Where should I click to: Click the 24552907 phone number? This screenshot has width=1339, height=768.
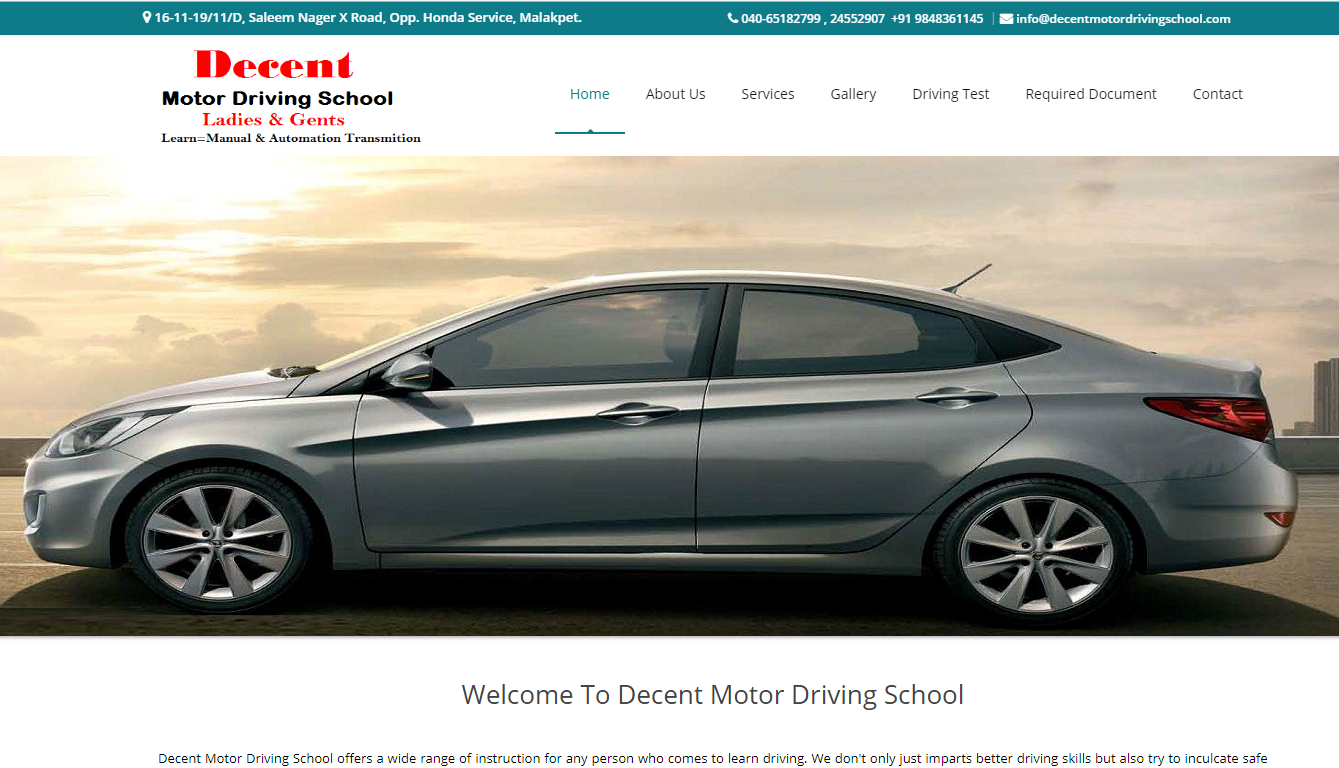click(x=857, y=19)
